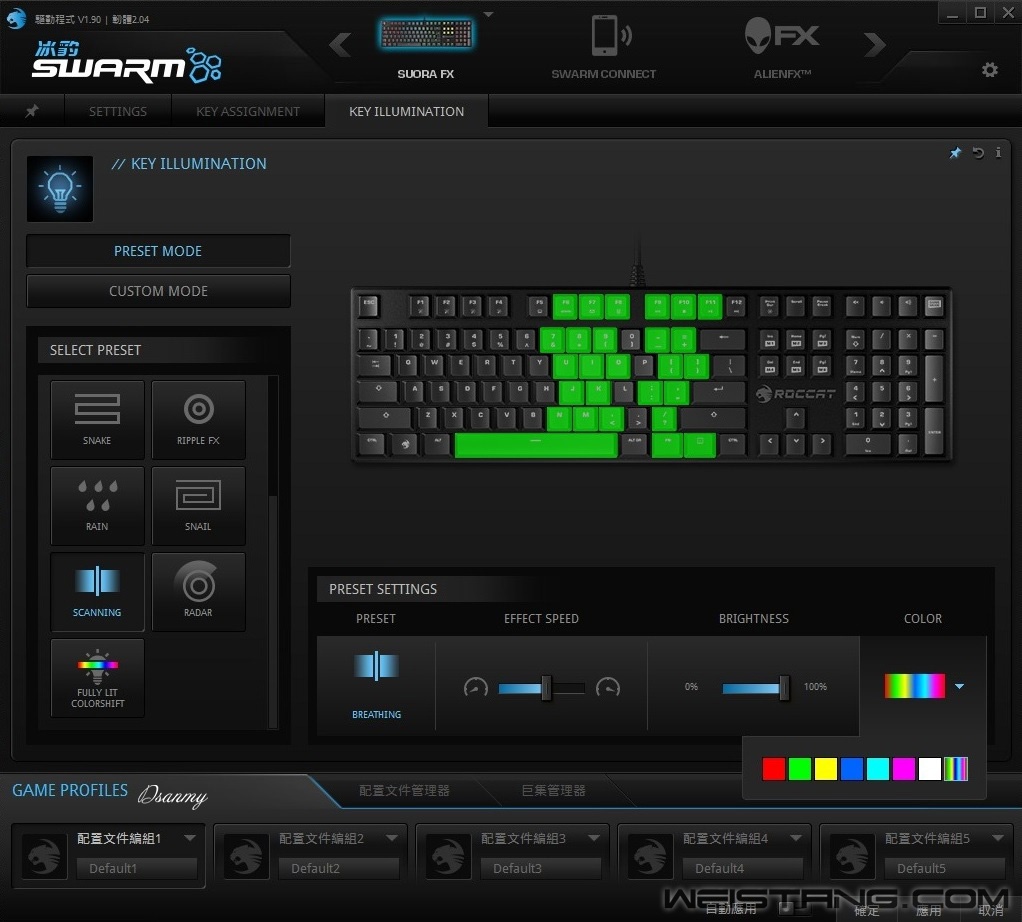The width and height of the screenshot is (1022, 922).
Task: Click the brightness slider handle
Action: point(784,688)
